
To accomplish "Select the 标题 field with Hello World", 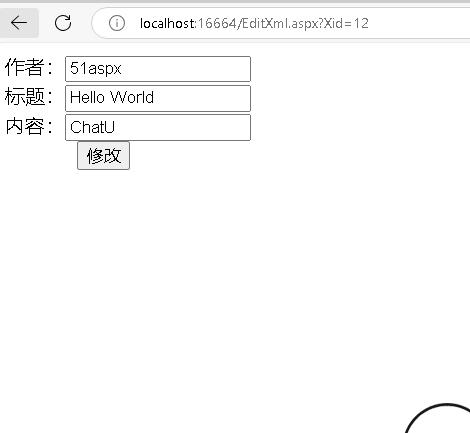I will 158,98.
